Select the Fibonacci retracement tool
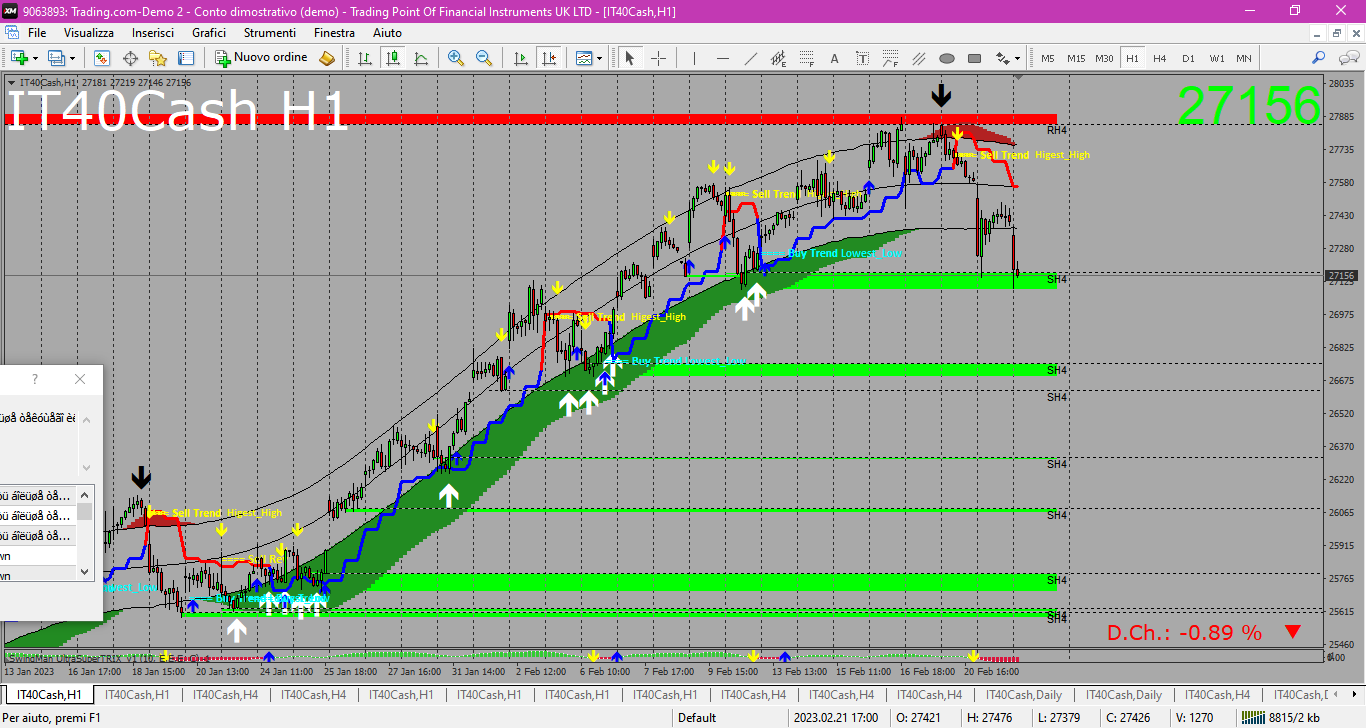The width and height of the screenshot is (1366, 728). click(x=806, y=58)
